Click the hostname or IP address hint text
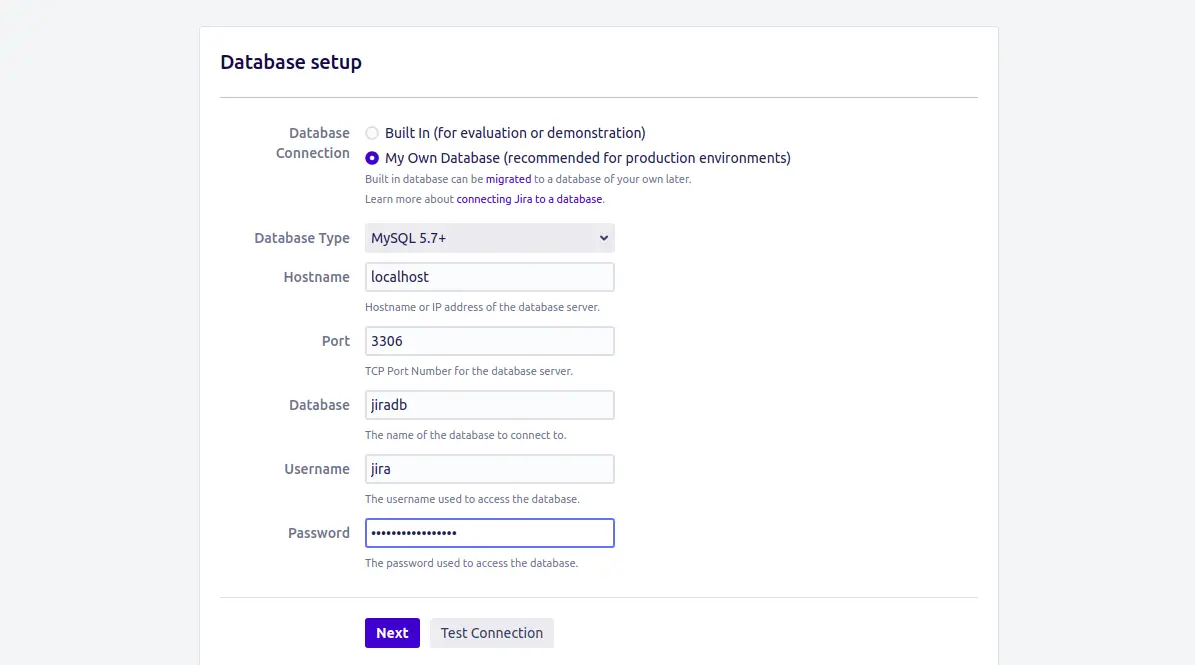 482,308
